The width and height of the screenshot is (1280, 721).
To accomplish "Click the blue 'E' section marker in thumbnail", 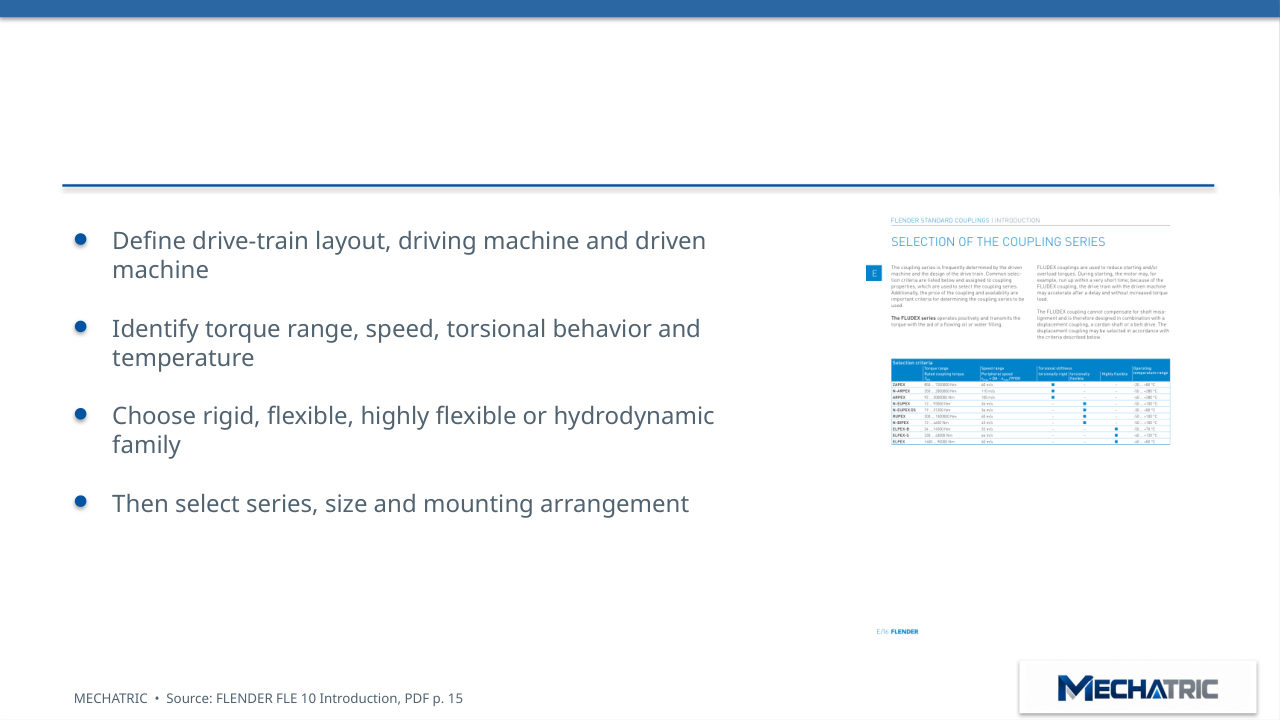I will pos(873,273).
